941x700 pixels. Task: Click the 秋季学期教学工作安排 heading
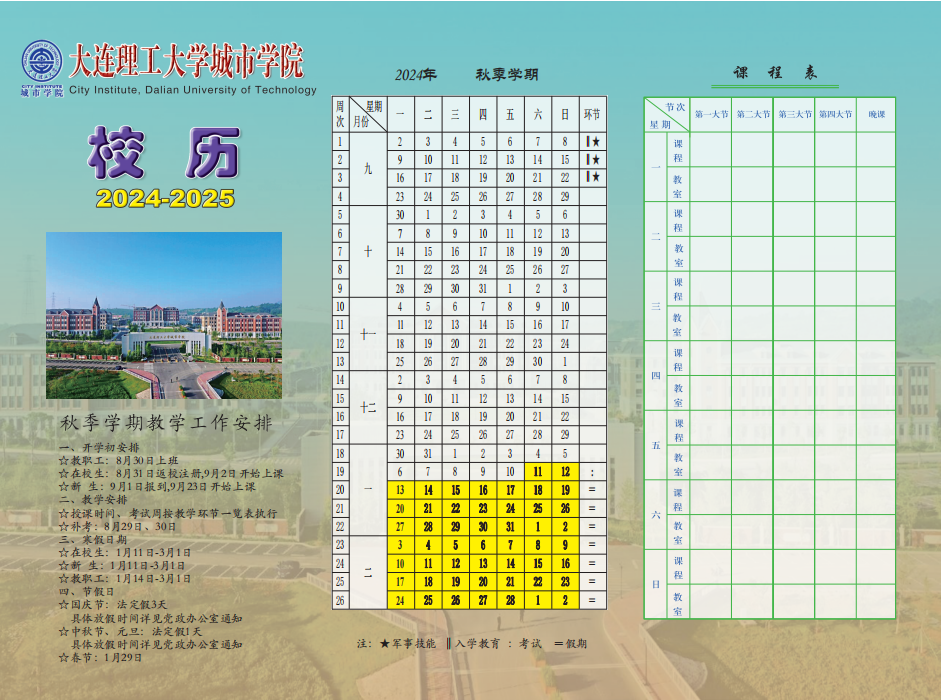165,423
